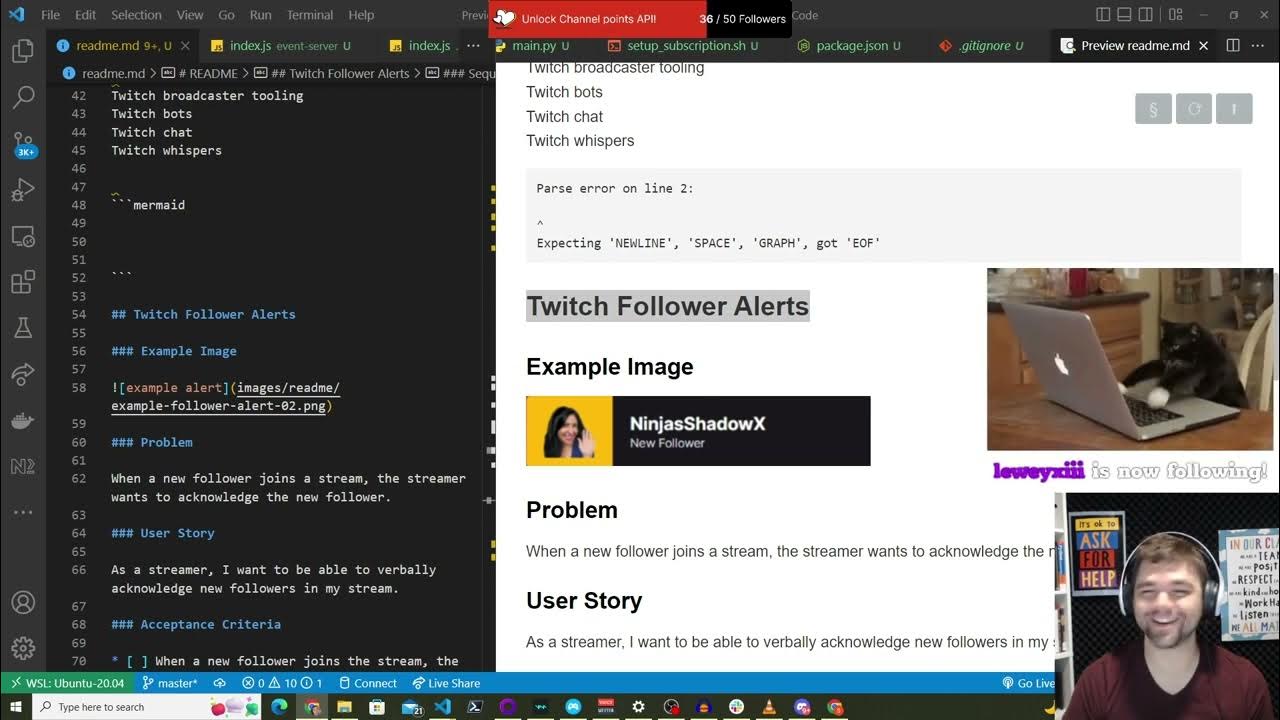Image resolution: width=1280 pixels, height=720 pixels.
Task: Open the Accounts icon in activity bar
Action: point(23,603)
